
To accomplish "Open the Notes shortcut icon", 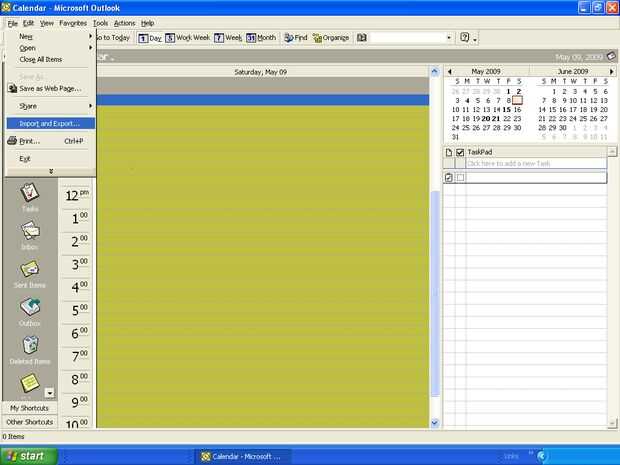I will [30, 383].
